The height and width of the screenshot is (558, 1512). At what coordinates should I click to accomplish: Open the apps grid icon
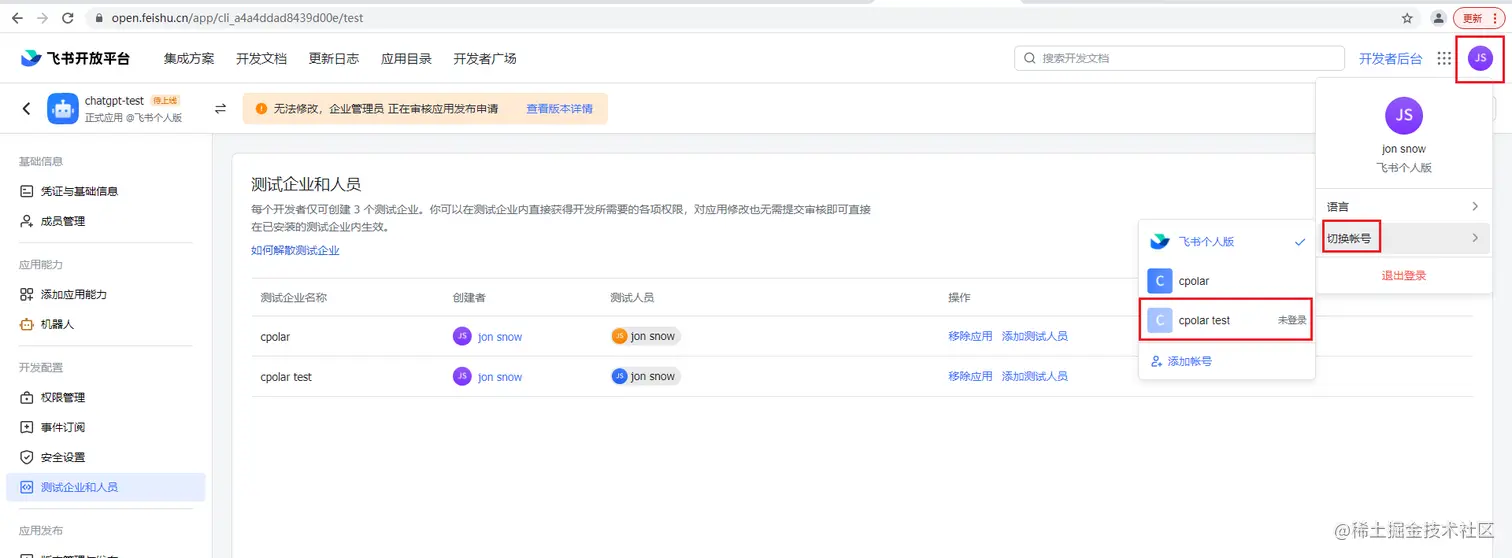pos(1444,58)
